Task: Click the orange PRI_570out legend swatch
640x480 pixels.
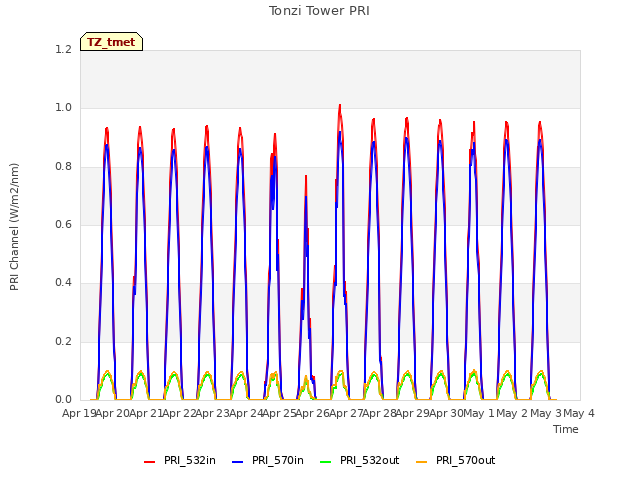Action: click(422, 462)
